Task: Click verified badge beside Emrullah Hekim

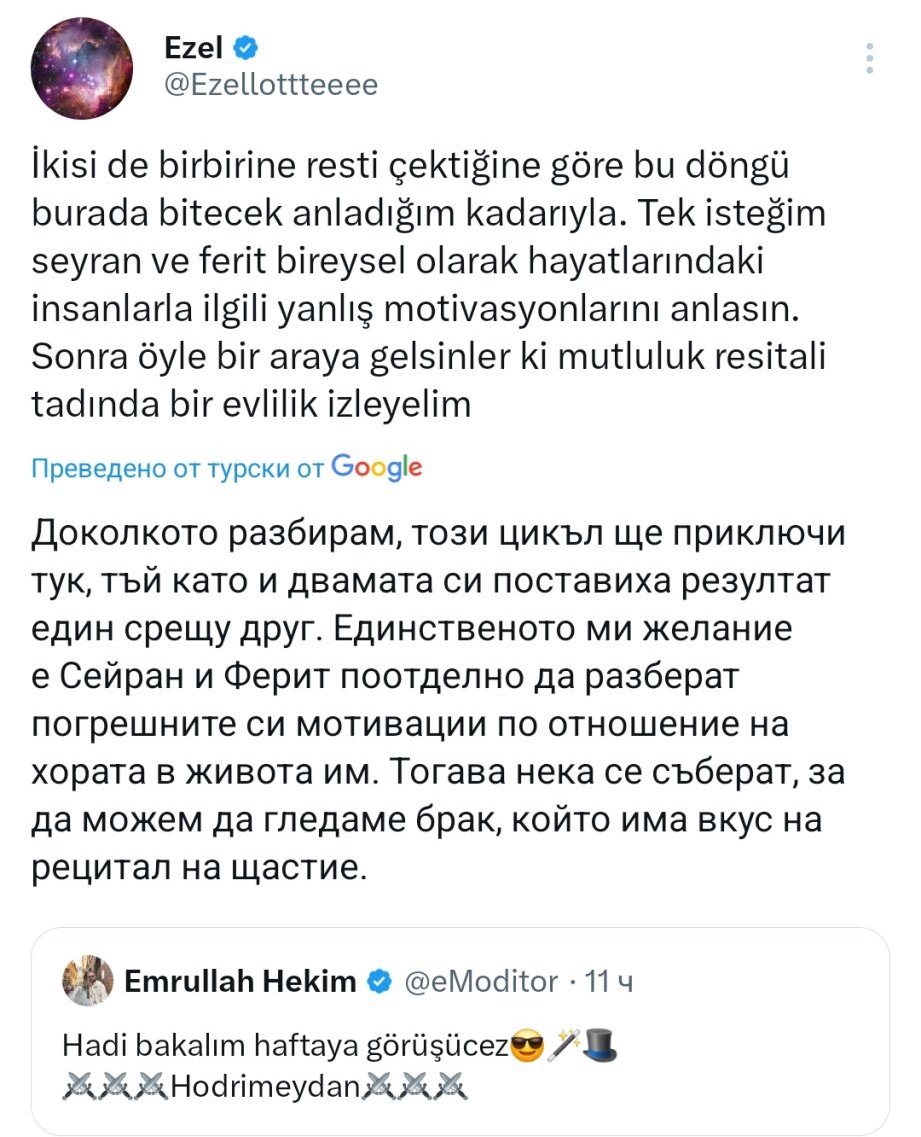Action: (x=379, y=982)
